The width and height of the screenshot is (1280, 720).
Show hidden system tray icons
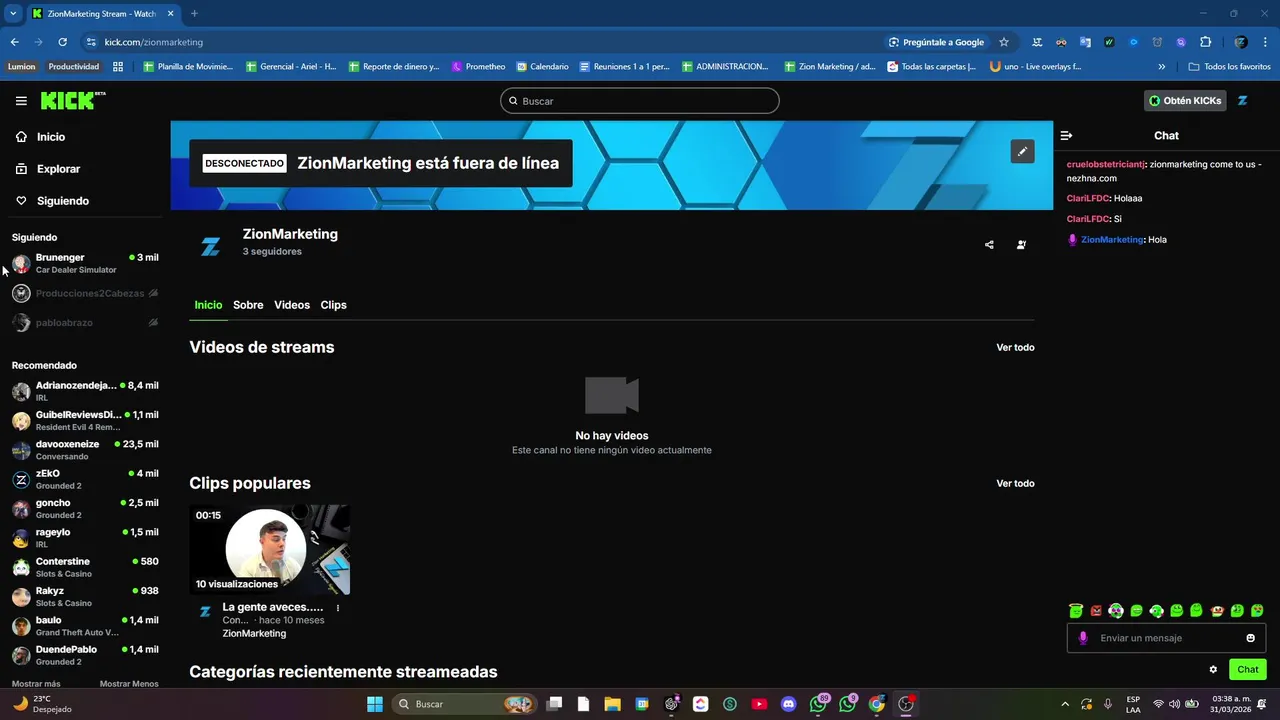pos(1064,704)
